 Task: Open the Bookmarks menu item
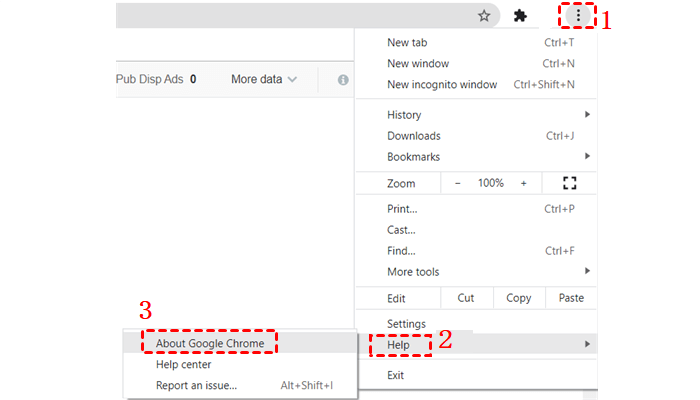pyautogui.click(x=476, y=157)
